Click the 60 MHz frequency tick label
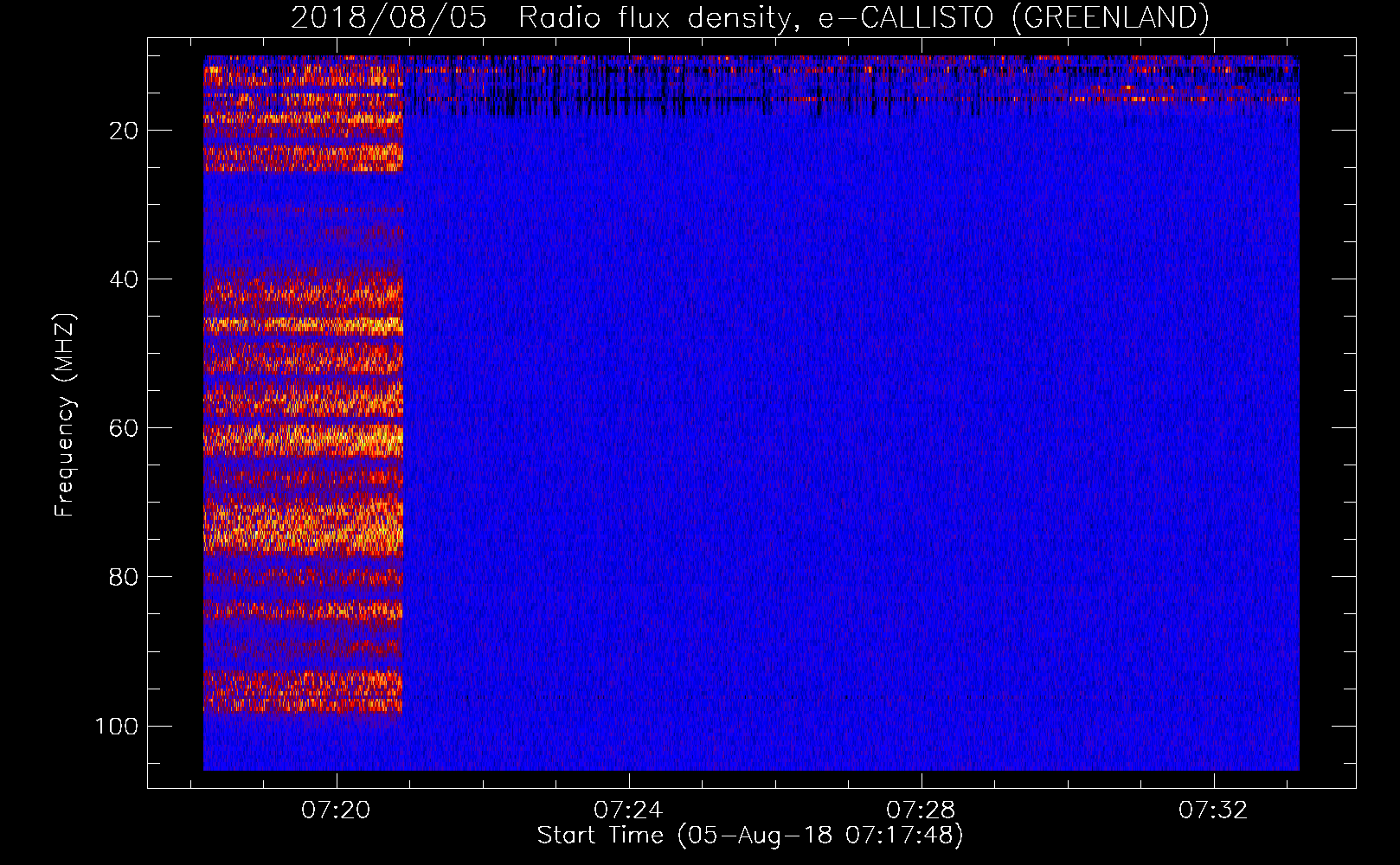This screenshot has height=865, width=1400. coord(124,428)
